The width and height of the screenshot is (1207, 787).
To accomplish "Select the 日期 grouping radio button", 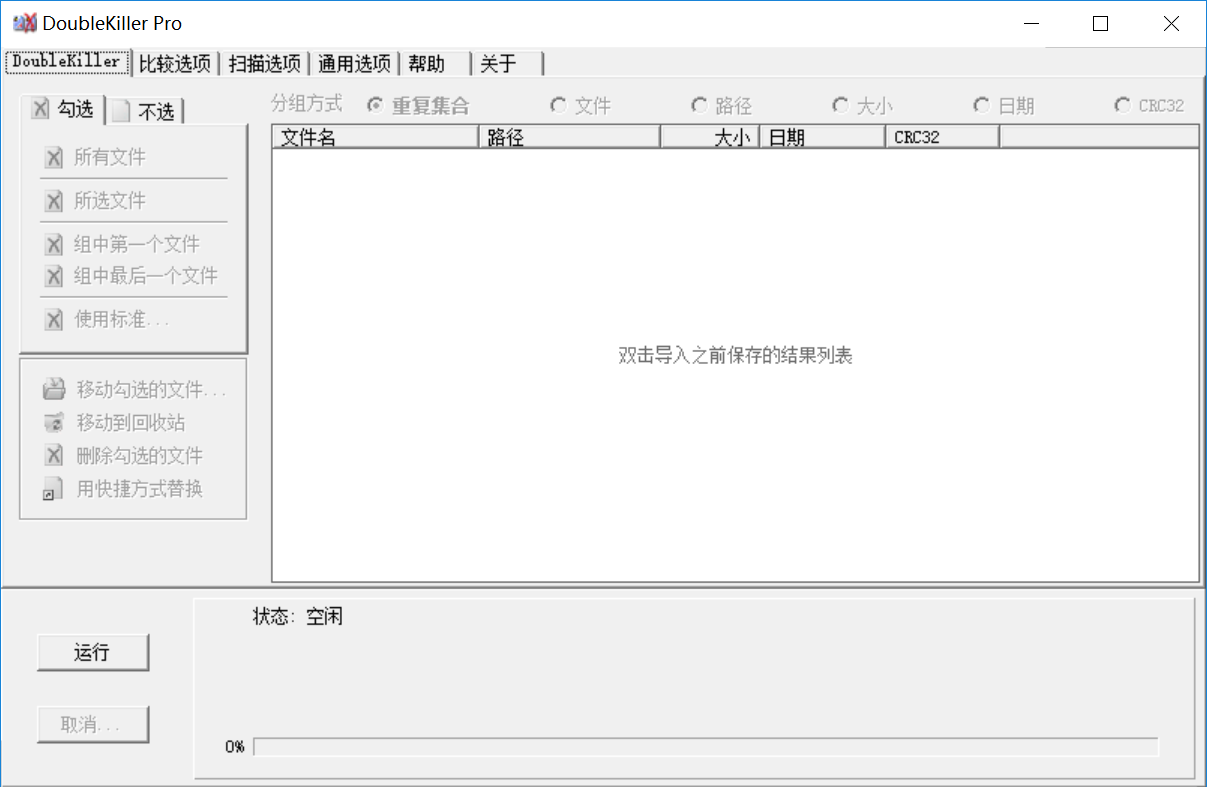I will pos(981,104).
